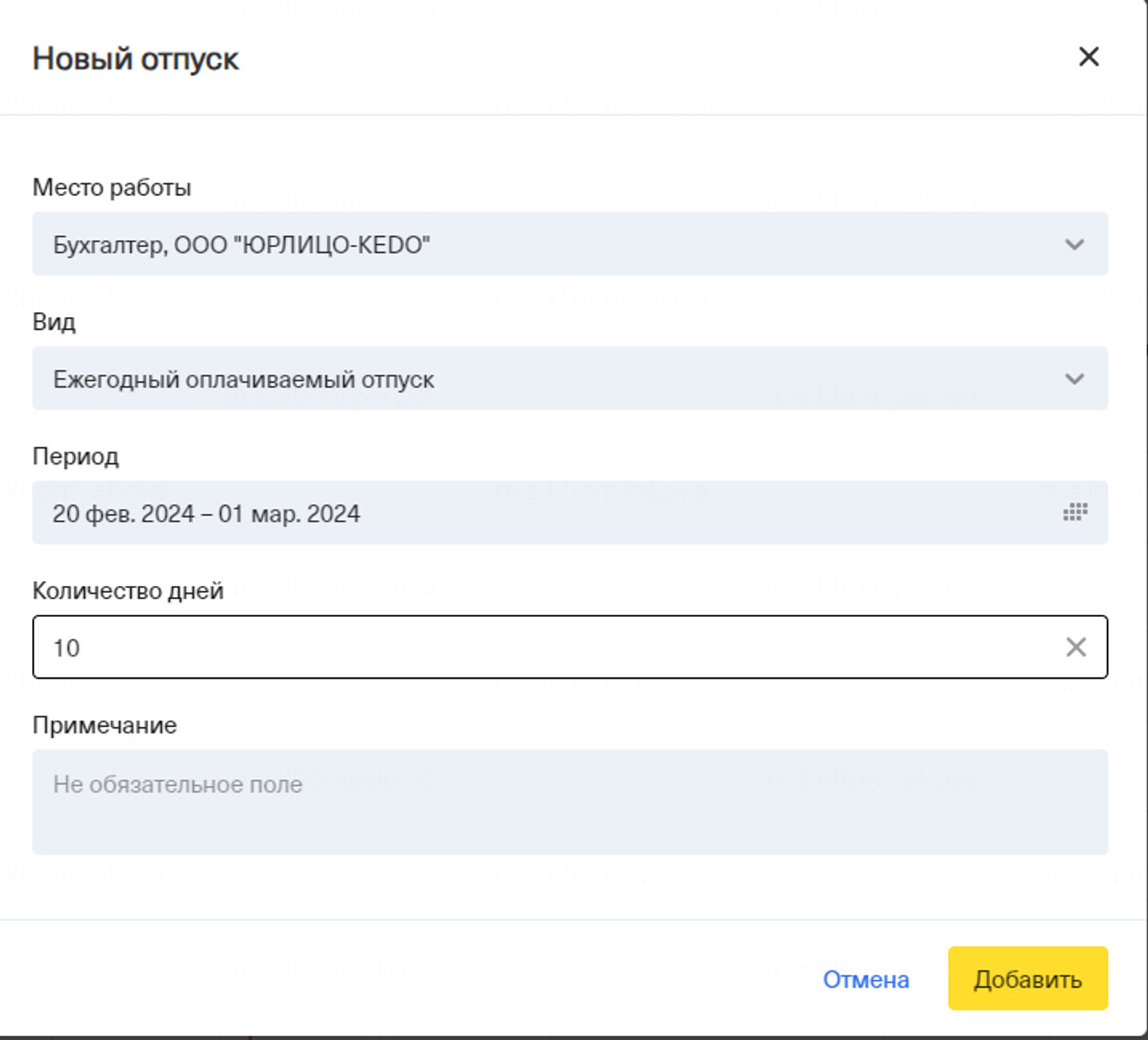Expand the Вид dropdown chevron
This screenshot has width=1148, height=1040.
tap(1074, 379)
